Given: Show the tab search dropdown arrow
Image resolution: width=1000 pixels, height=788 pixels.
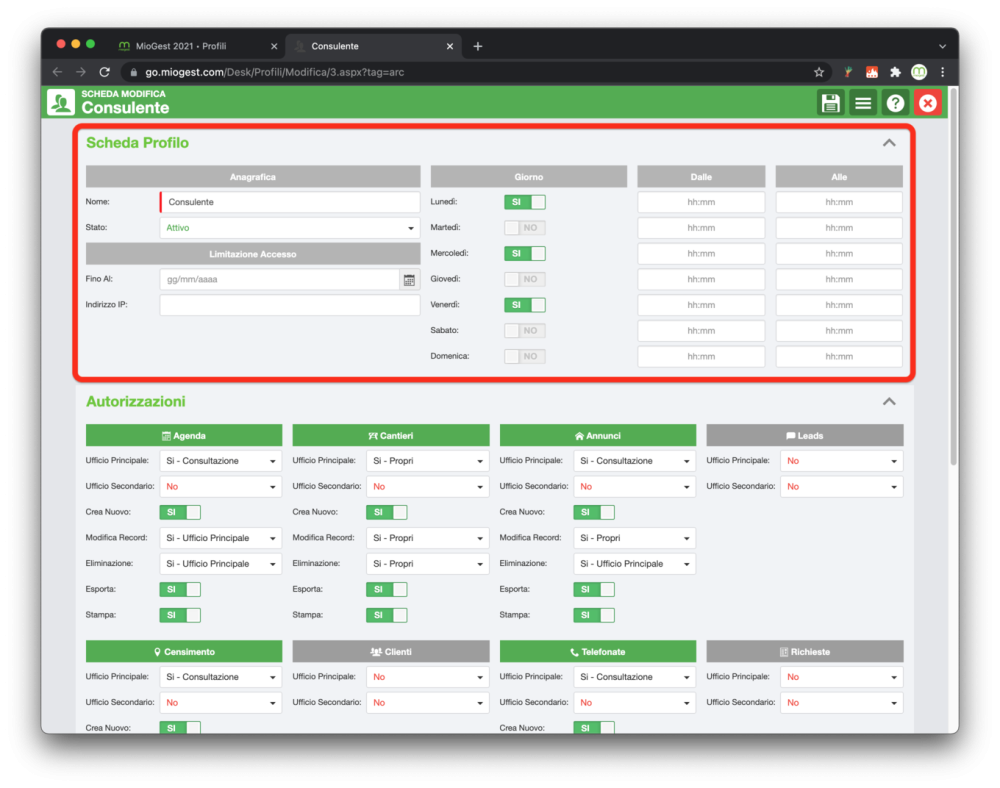Looking at the screenshot, I should point(942,46).
